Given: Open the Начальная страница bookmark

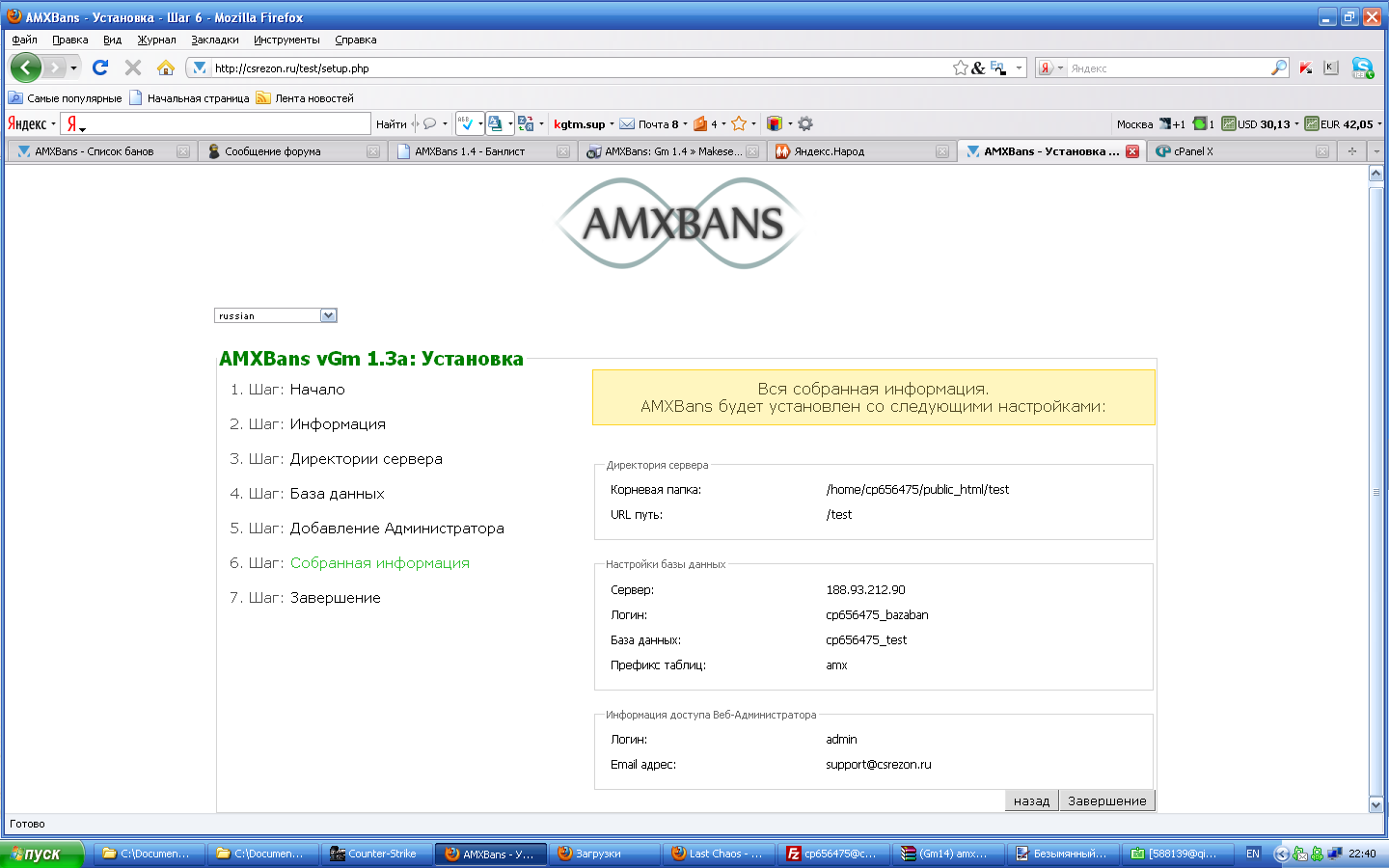Looking at the screenshot, I should [189, 97].
